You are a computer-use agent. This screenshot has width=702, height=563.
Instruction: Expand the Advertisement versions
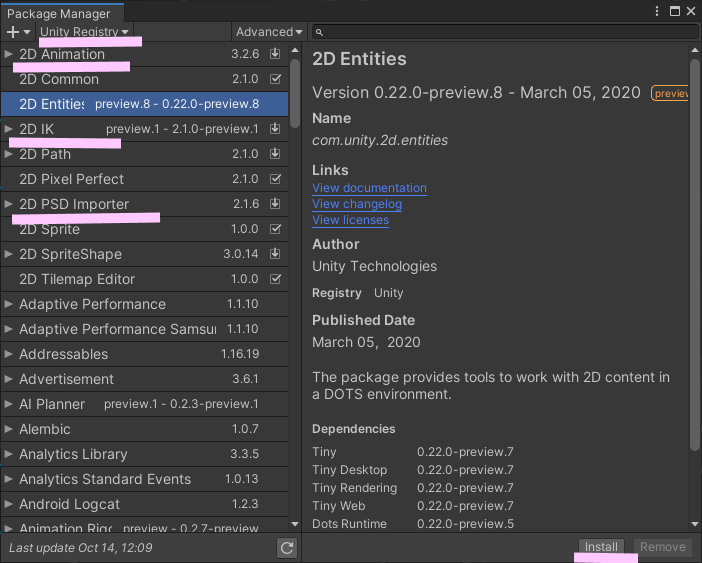(8, 379)
